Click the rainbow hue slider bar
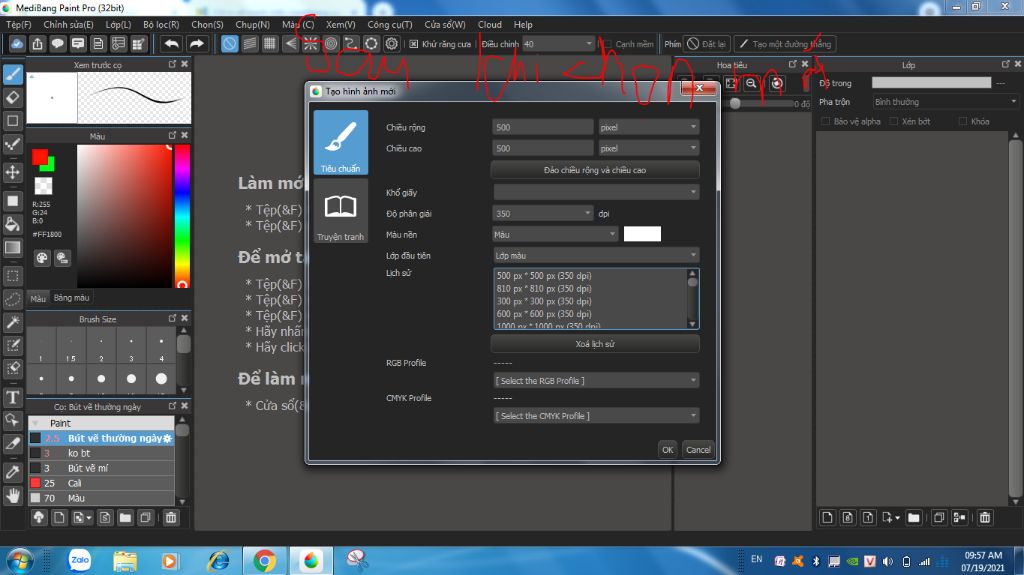1024x575 pixels. point(182,216)
